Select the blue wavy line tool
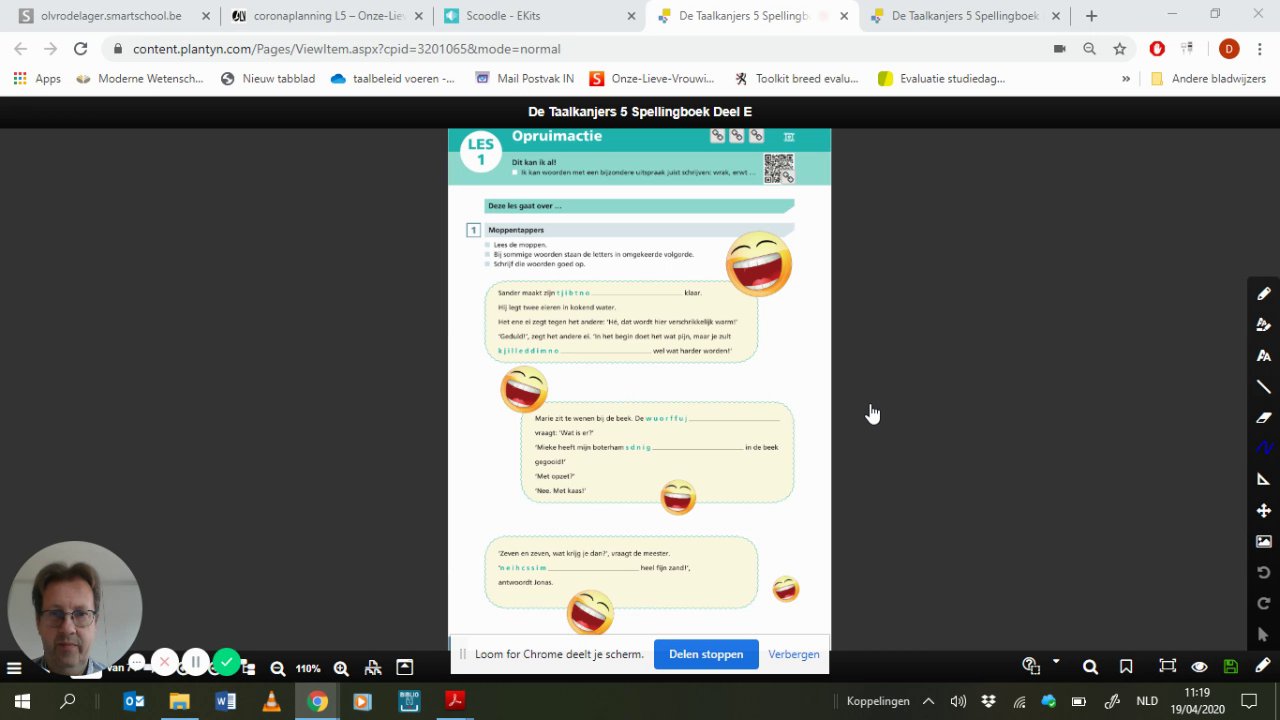Viewport: 1280px width, 720px height. (x=1264, y=448)
